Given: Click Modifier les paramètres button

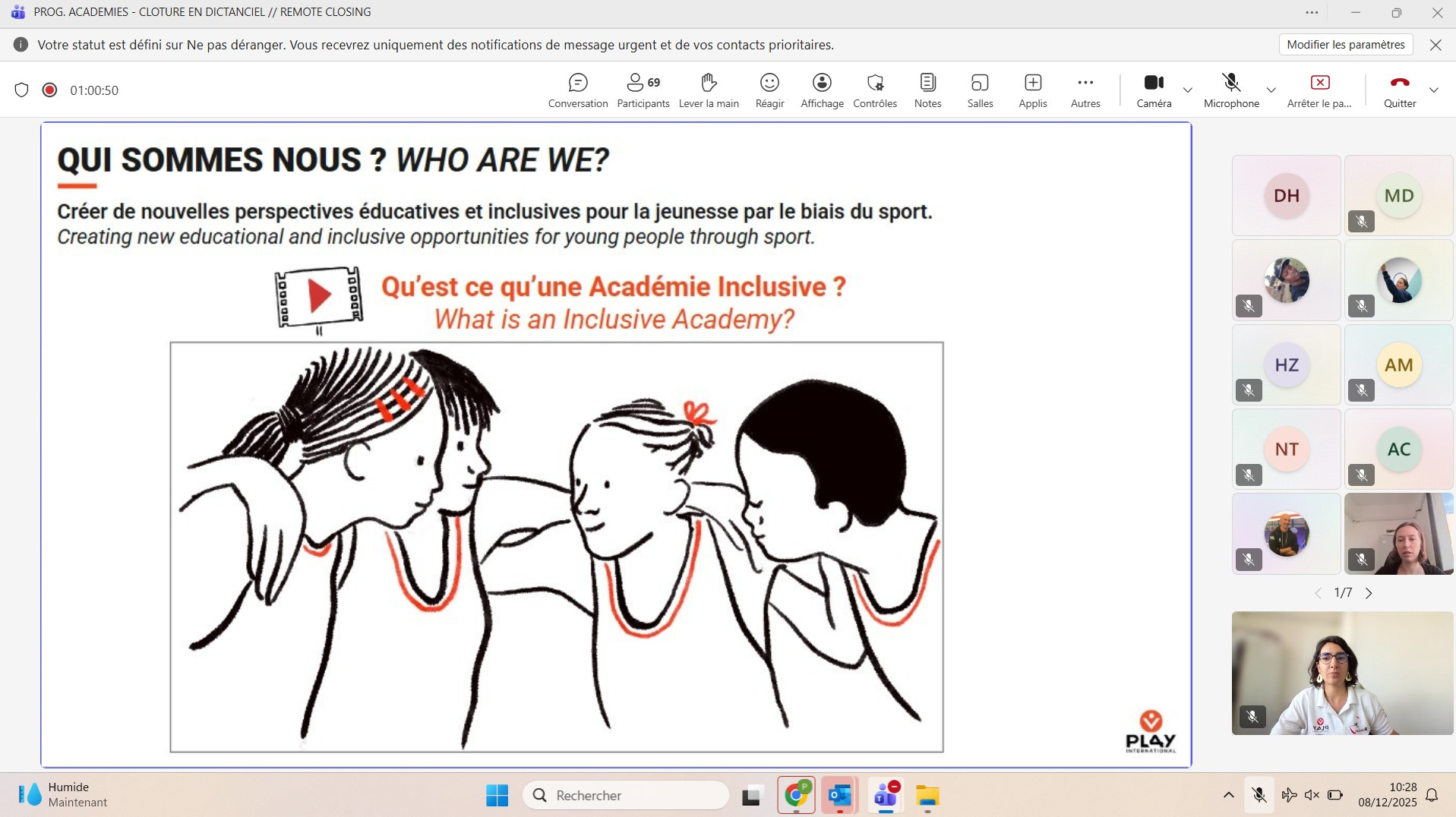Looking at the screenshot, I should [1345, 45].
